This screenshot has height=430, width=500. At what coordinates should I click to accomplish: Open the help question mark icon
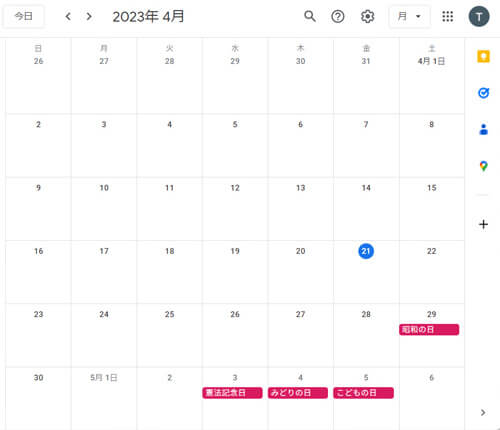point(338,16)
